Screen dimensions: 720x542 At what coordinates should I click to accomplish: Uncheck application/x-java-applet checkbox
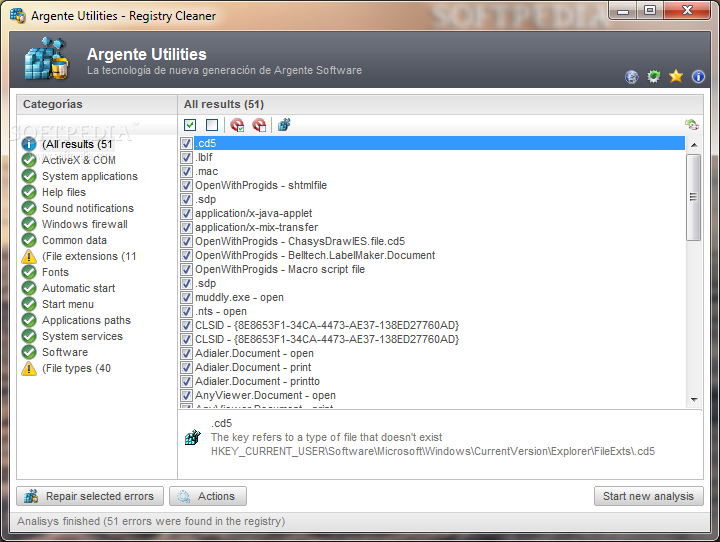pos(186,214)
